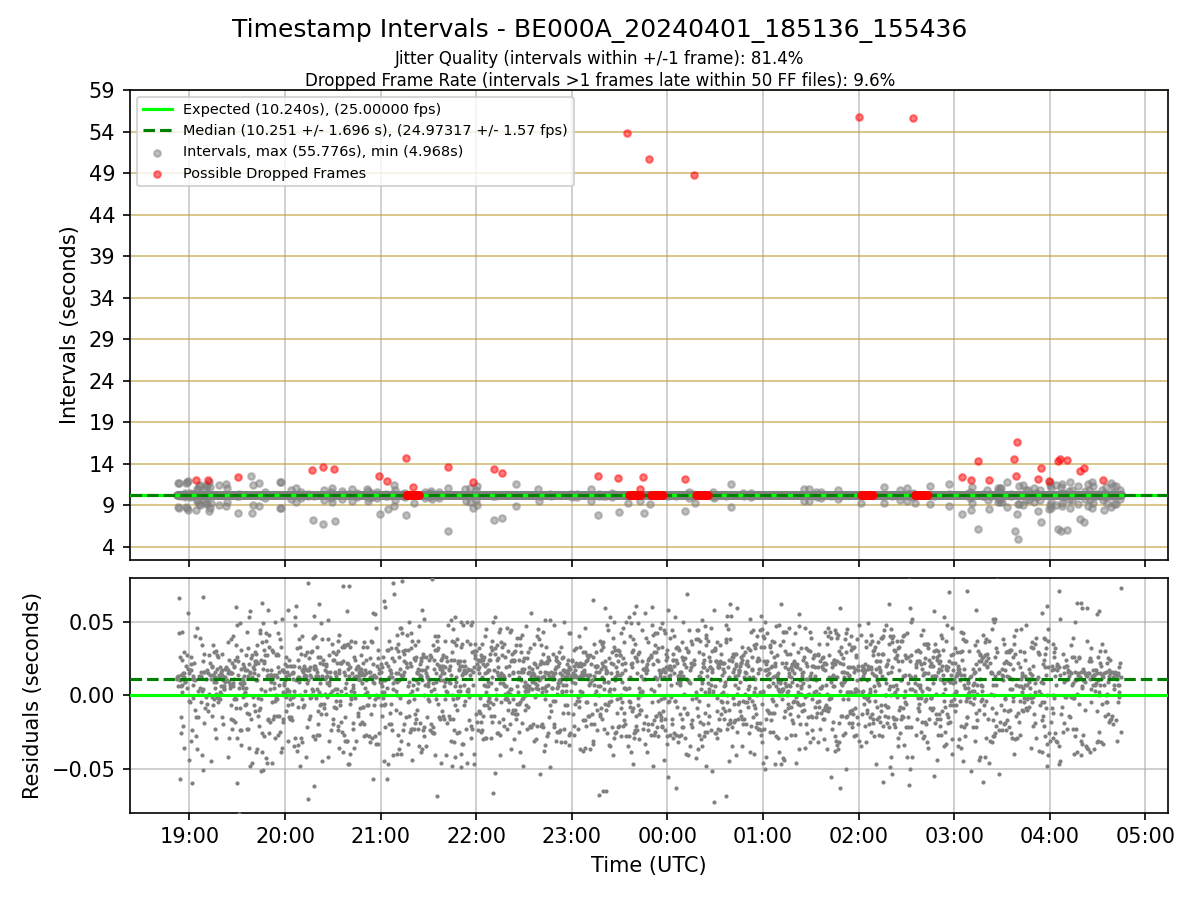The image size is (1200, 900).
Task: Click the red outlier point near 49 seconds
Action: 694,175
